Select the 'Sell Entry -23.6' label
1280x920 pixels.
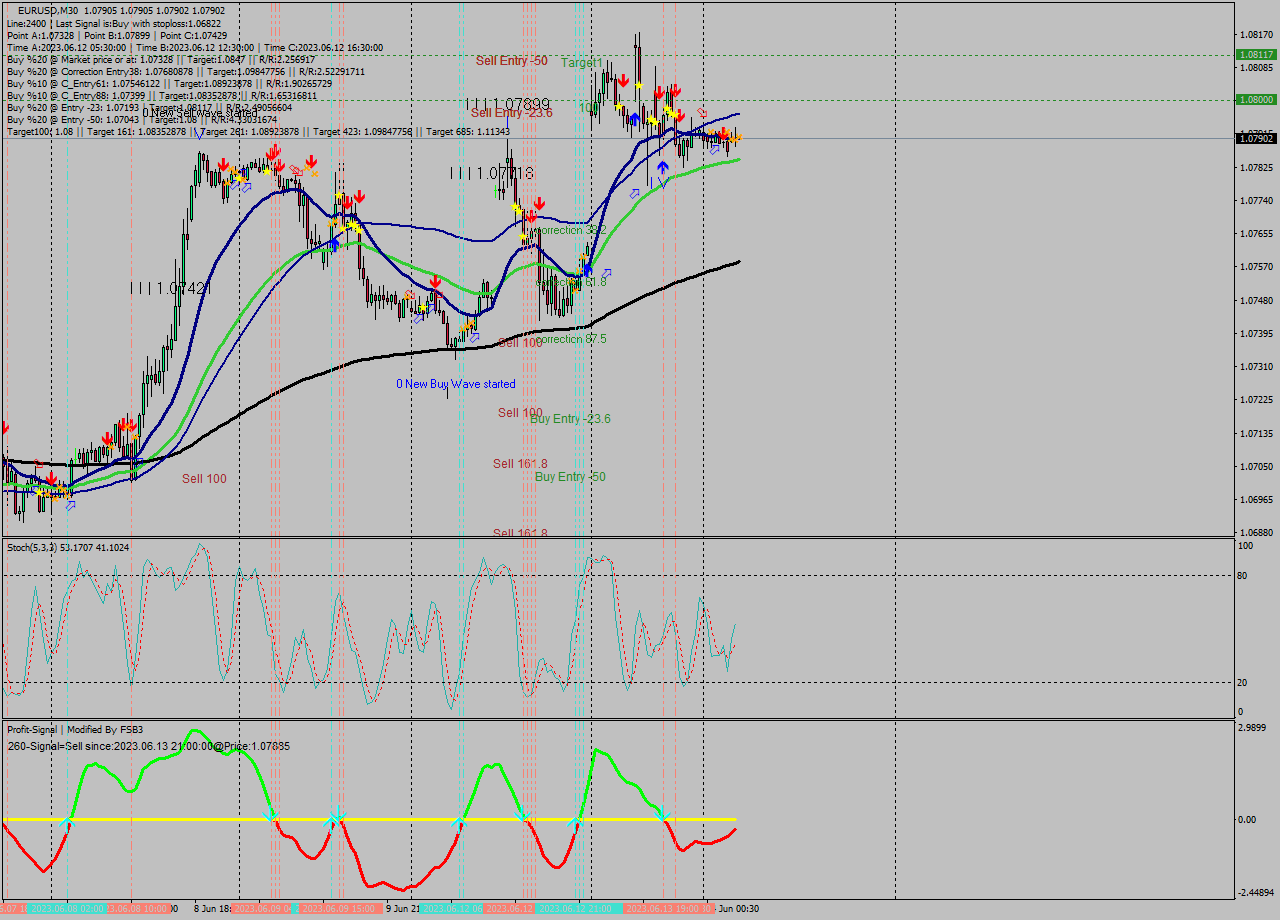click(x=511, y=113)
